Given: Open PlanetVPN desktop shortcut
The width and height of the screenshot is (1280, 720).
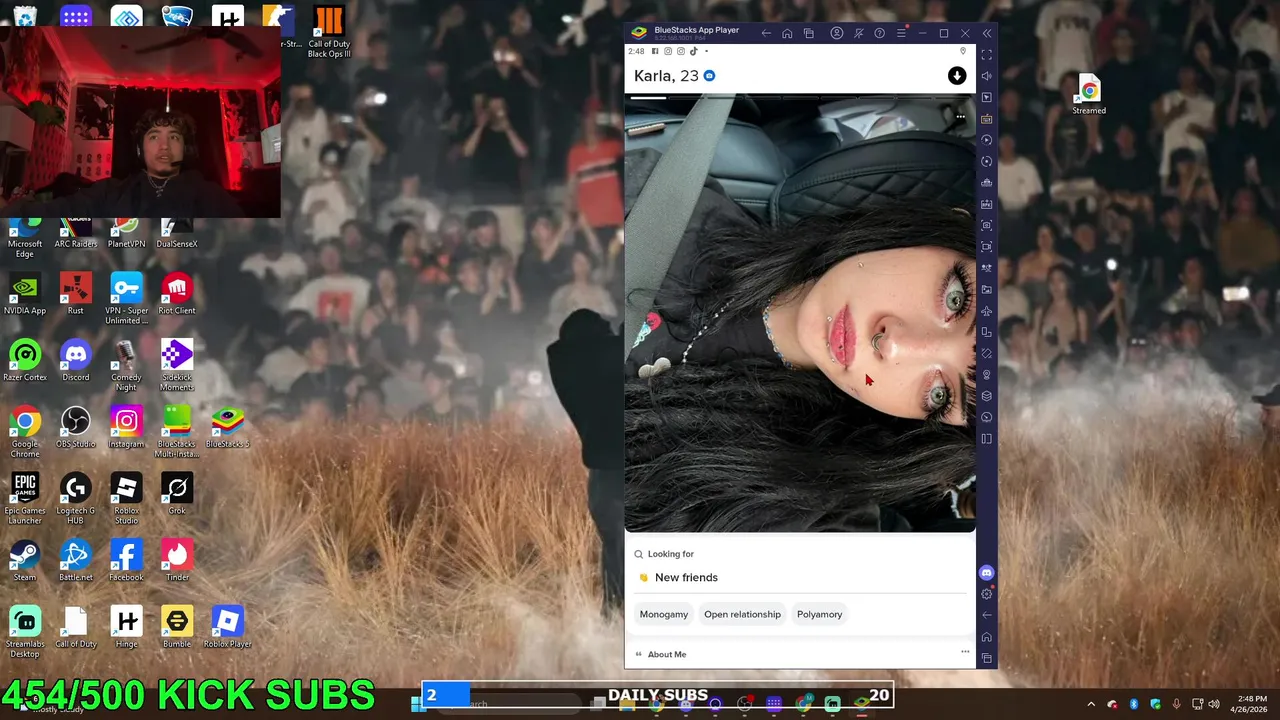Looking at the screenshot, I should (x=126, y=234).
